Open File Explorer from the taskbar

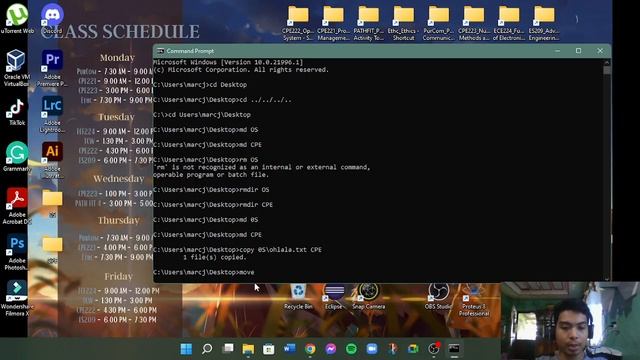coord(248,349)
